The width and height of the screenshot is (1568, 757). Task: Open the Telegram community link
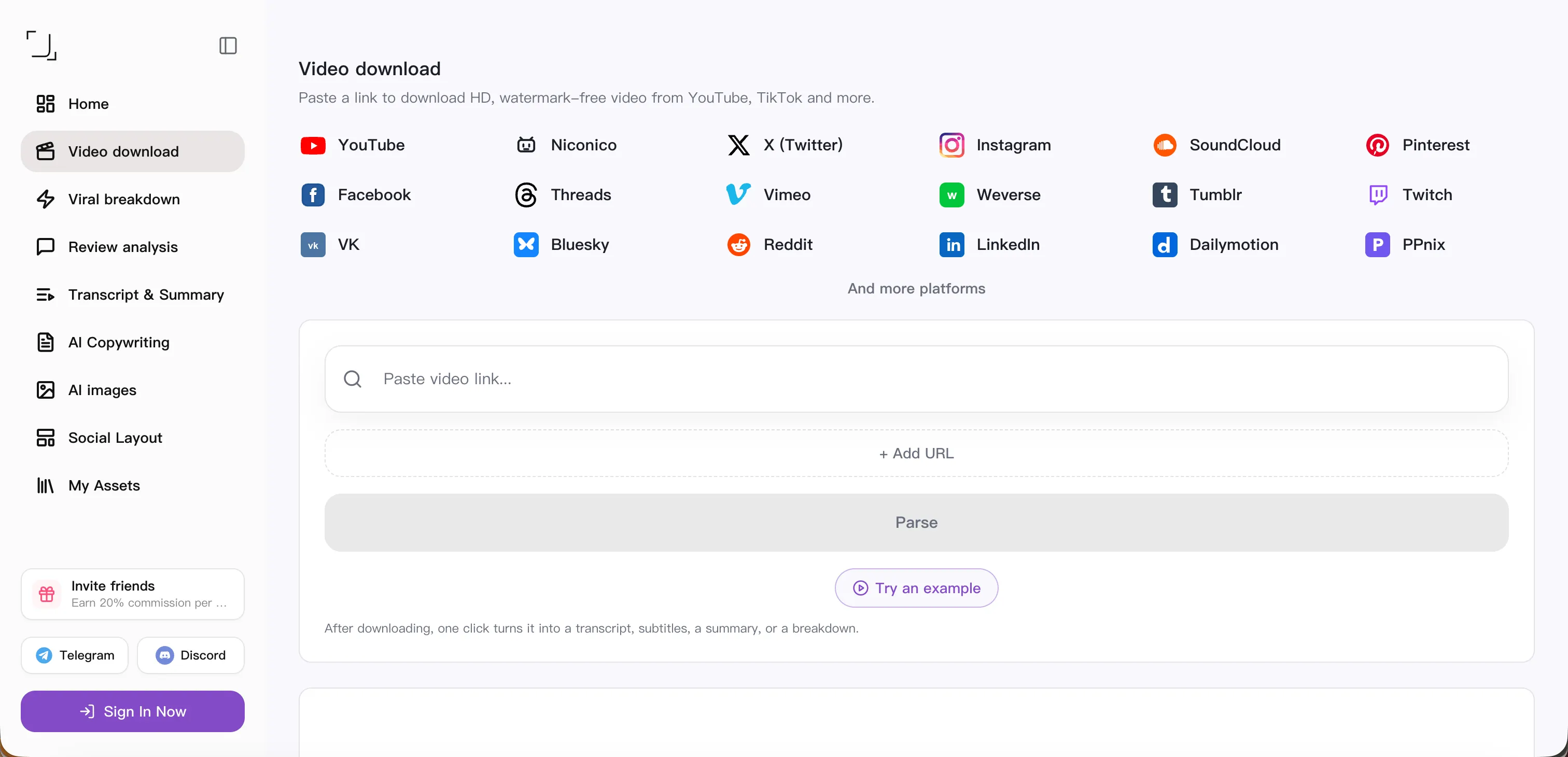point(75,655)
